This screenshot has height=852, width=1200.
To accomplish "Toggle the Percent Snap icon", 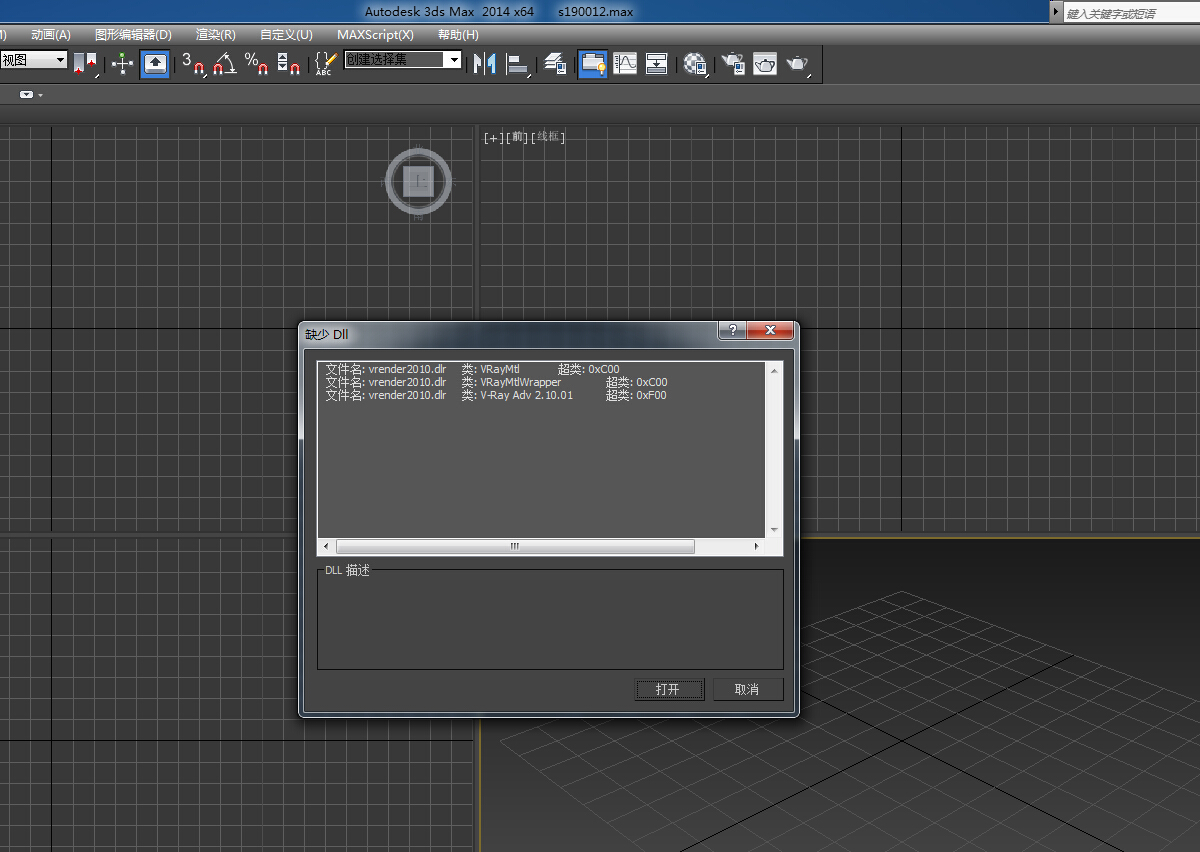I will (x=257, y=64).
